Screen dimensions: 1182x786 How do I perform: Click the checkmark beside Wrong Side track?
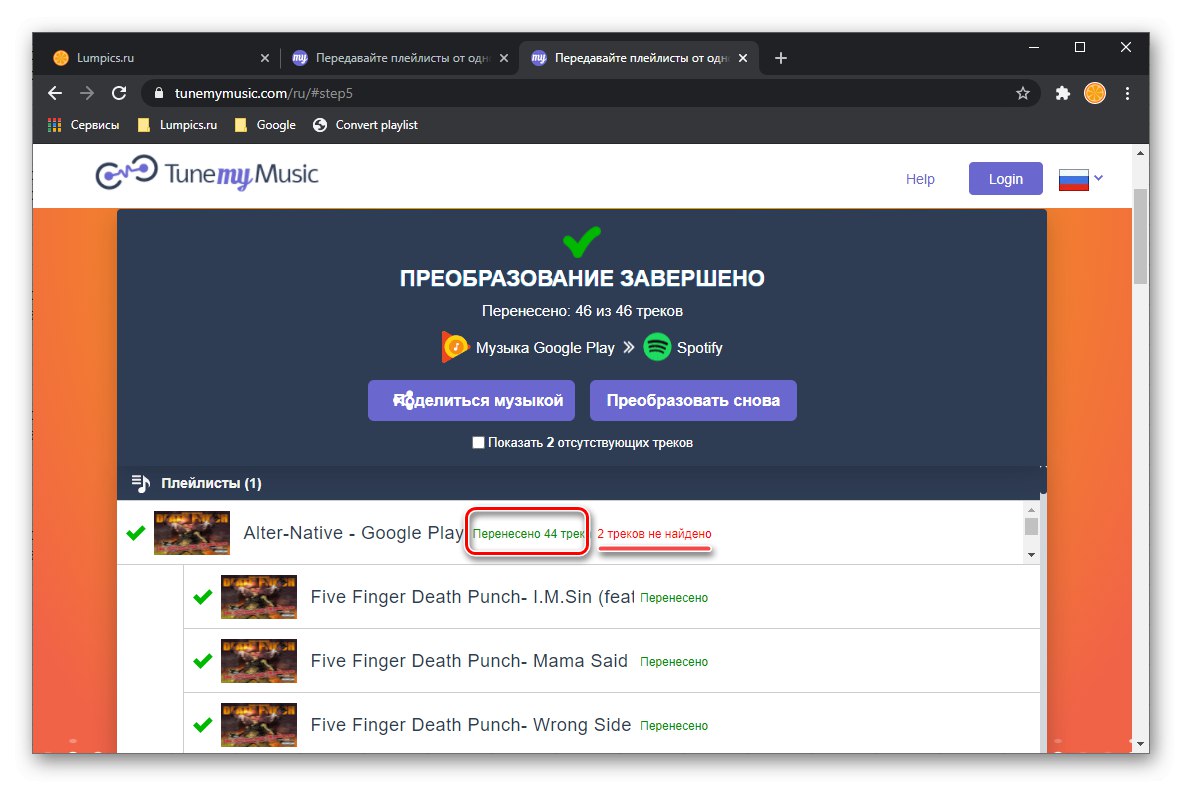point(203,725)
